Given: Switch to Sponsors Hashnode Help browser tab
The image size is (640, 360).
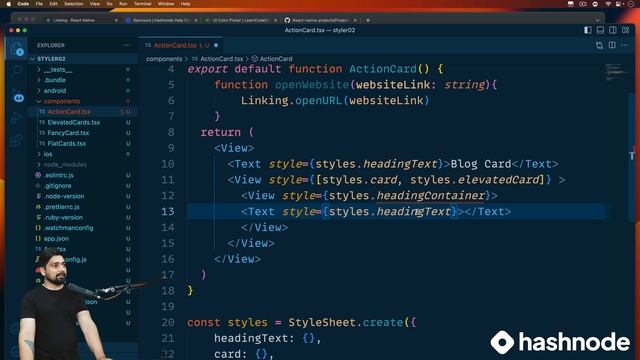Looking at the screenshot, I should coord(161,20).
